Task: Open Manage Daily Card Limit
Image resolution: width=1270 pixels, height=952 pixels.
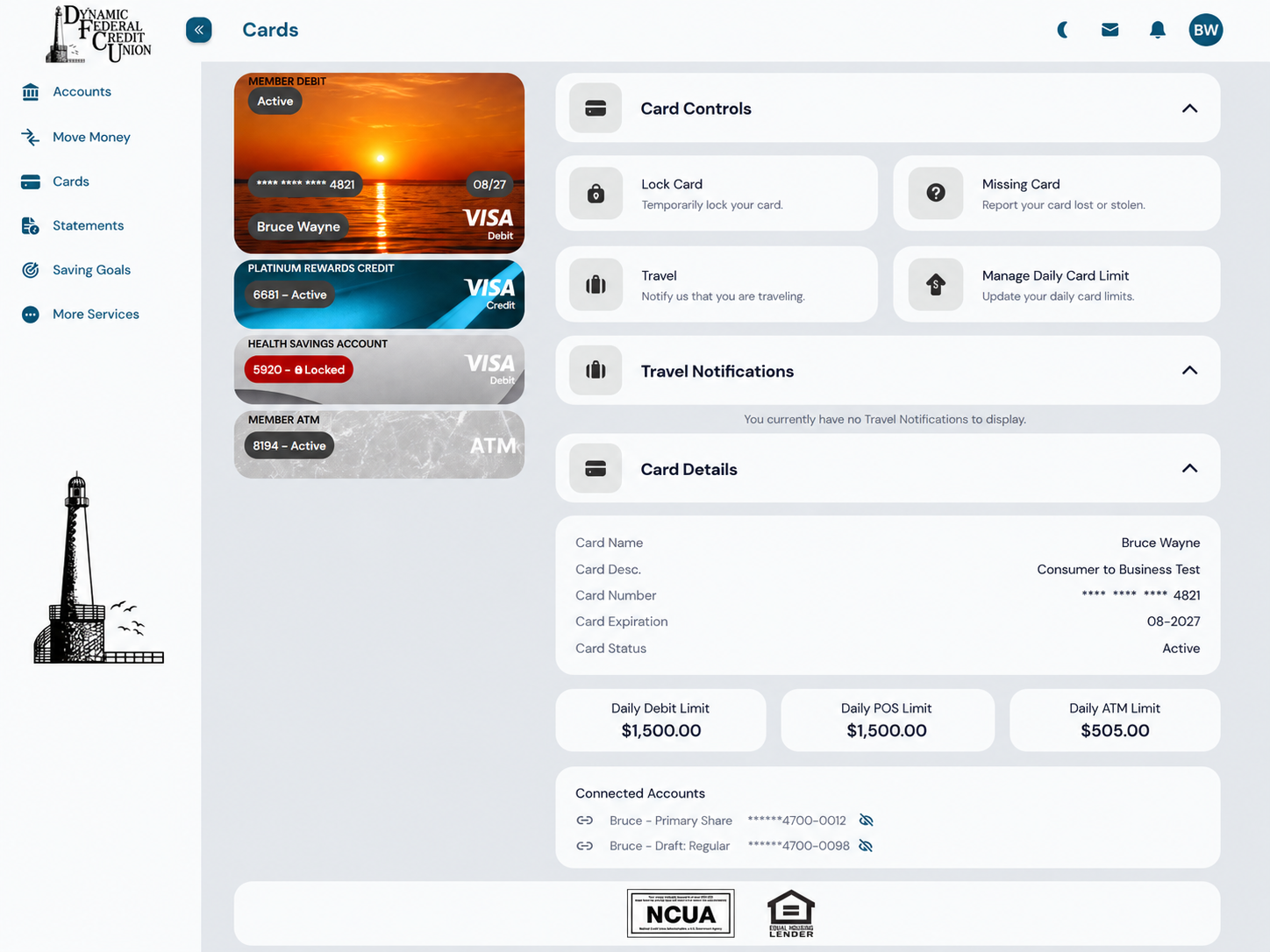Action: pos(1057,285)
